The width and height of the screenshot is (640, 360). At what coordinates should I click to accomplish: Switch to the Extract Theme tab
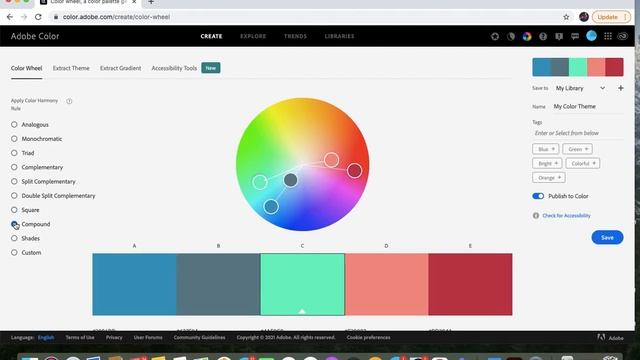click(x=71, y=68)
